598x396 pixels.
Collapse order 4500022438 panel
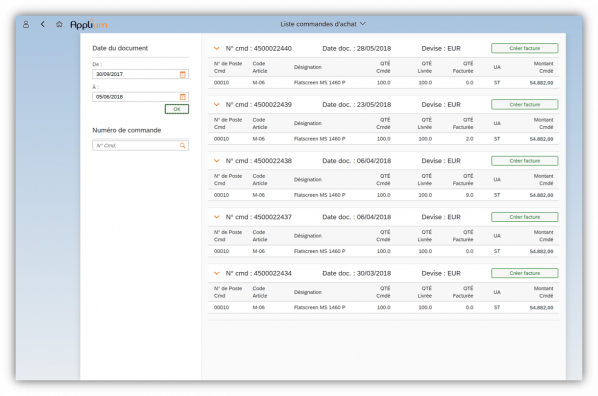pyautogui.click(x=217, y=161)
